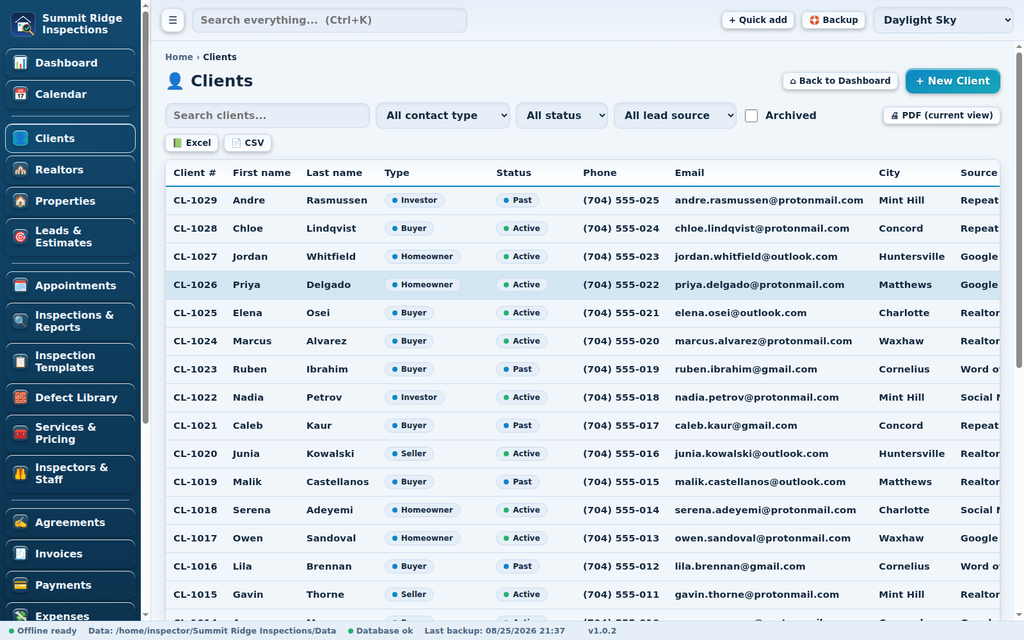The height and width of the screenshot is (640, 1024).
Task: Focus the Search clients field
Action: (x=267, y=116)
